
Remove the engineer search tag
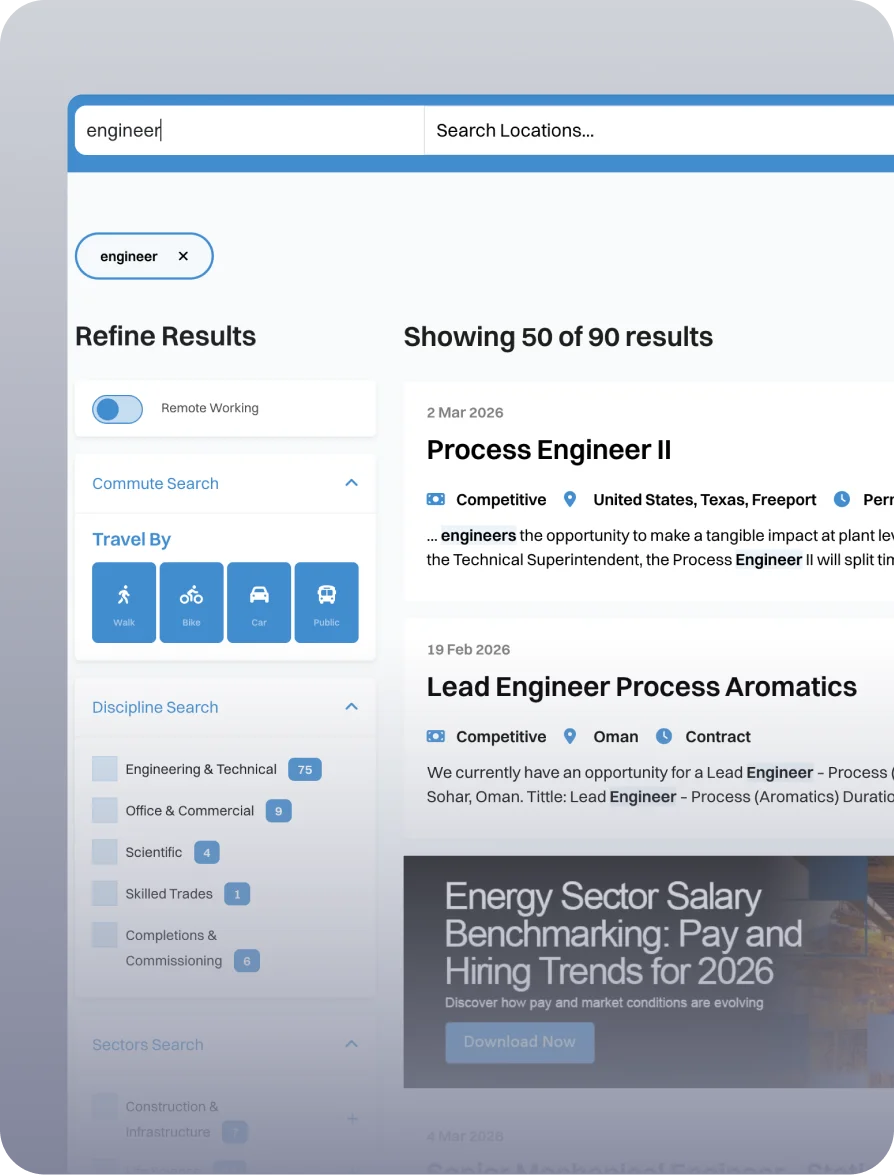183,257
